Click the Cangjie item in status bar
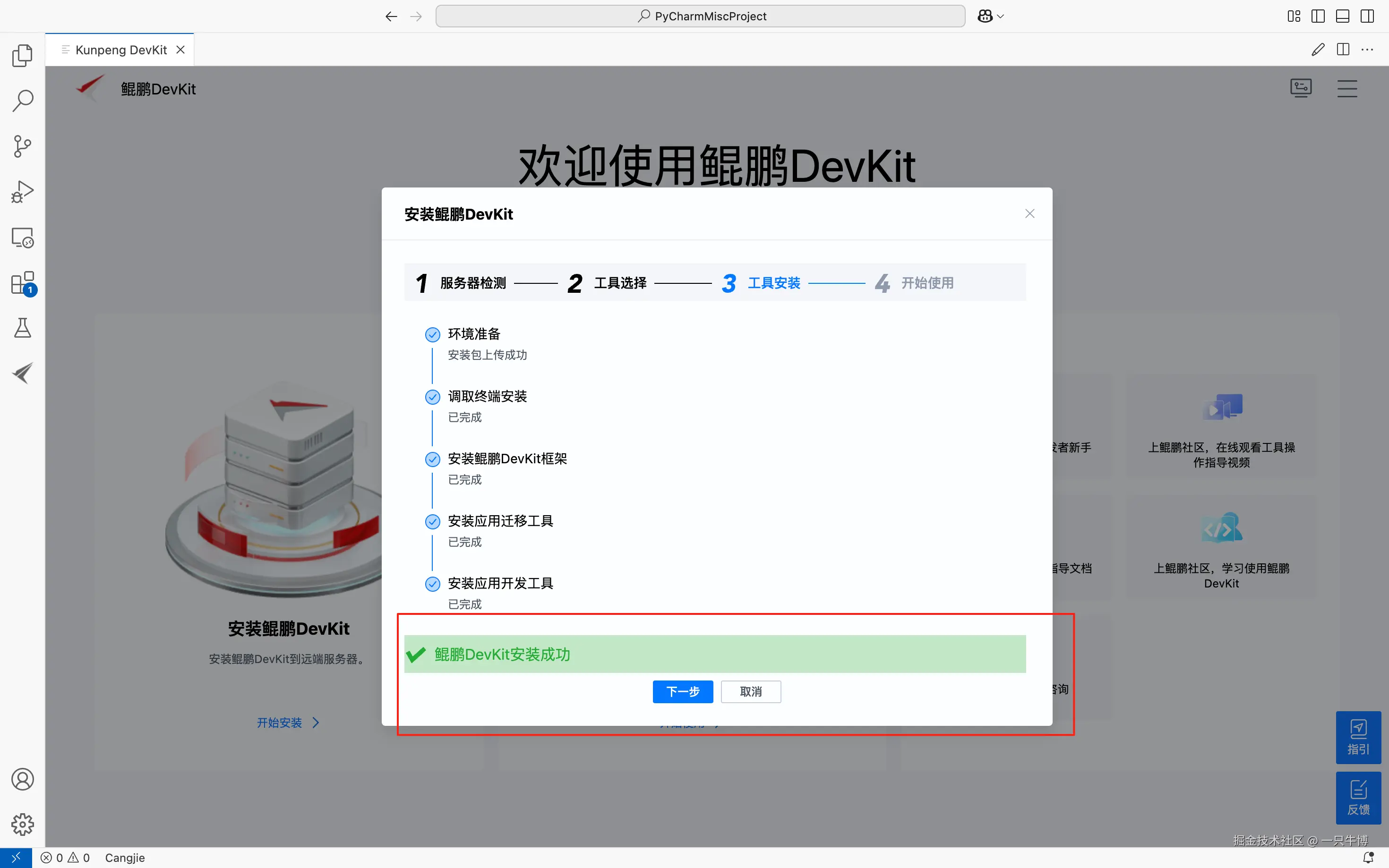The height and width of the screenshot is (868, 1389). 125,858
